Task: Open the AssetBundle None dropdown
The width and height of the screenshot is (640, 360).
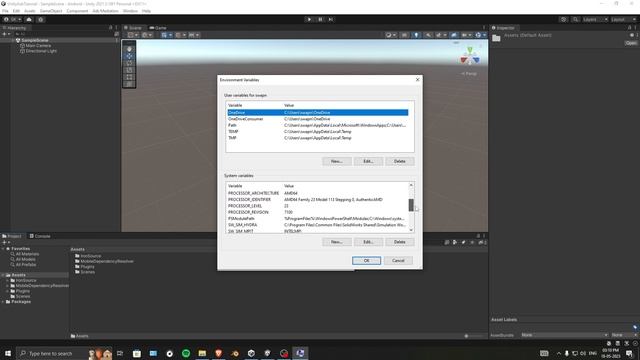Action: click(564, 335)
